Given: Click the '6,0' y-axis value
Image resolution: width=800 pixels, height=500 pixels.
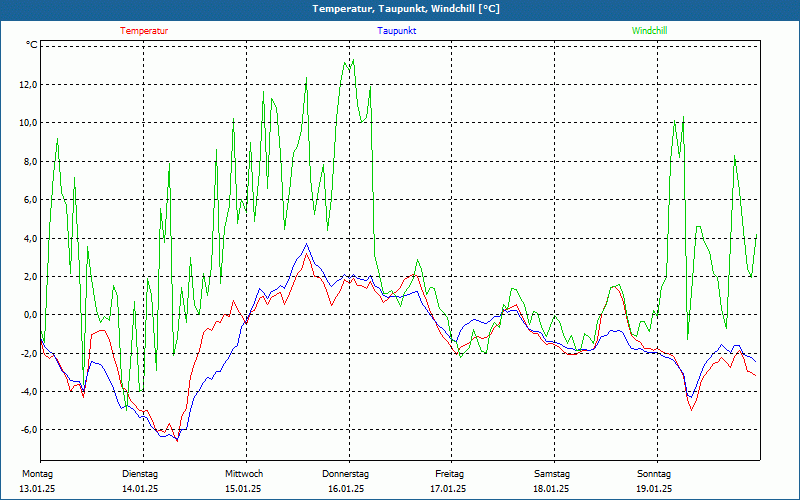Looking at the screenshot, I should (x=31, y=200).
